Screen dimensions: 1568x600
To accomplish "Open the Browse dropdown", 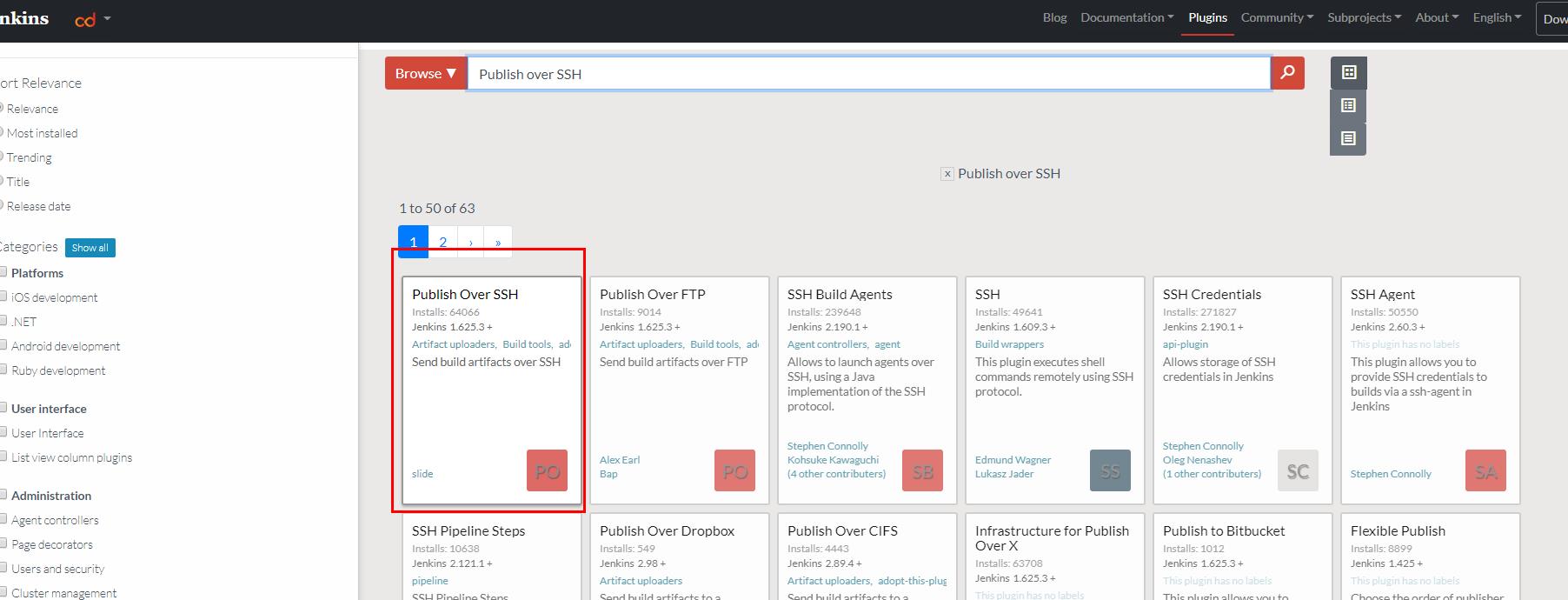I will (x=426, y=73).
